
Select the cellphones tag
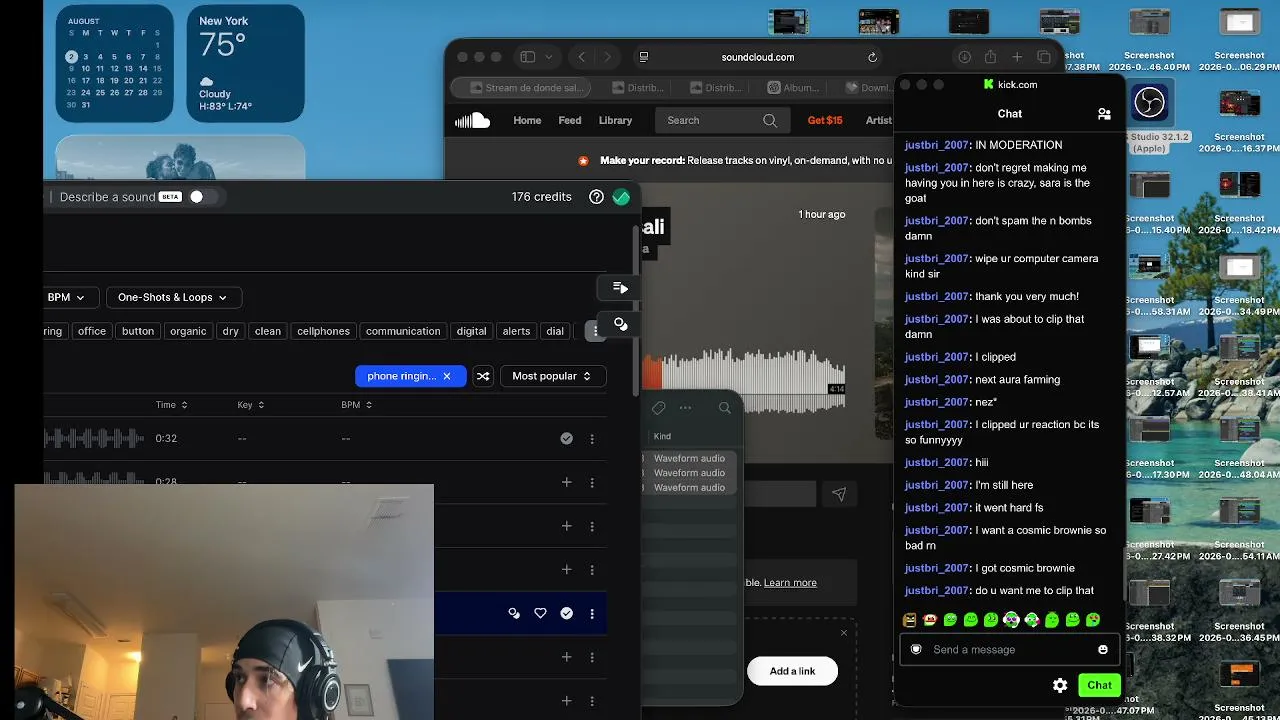coord(324,331)
